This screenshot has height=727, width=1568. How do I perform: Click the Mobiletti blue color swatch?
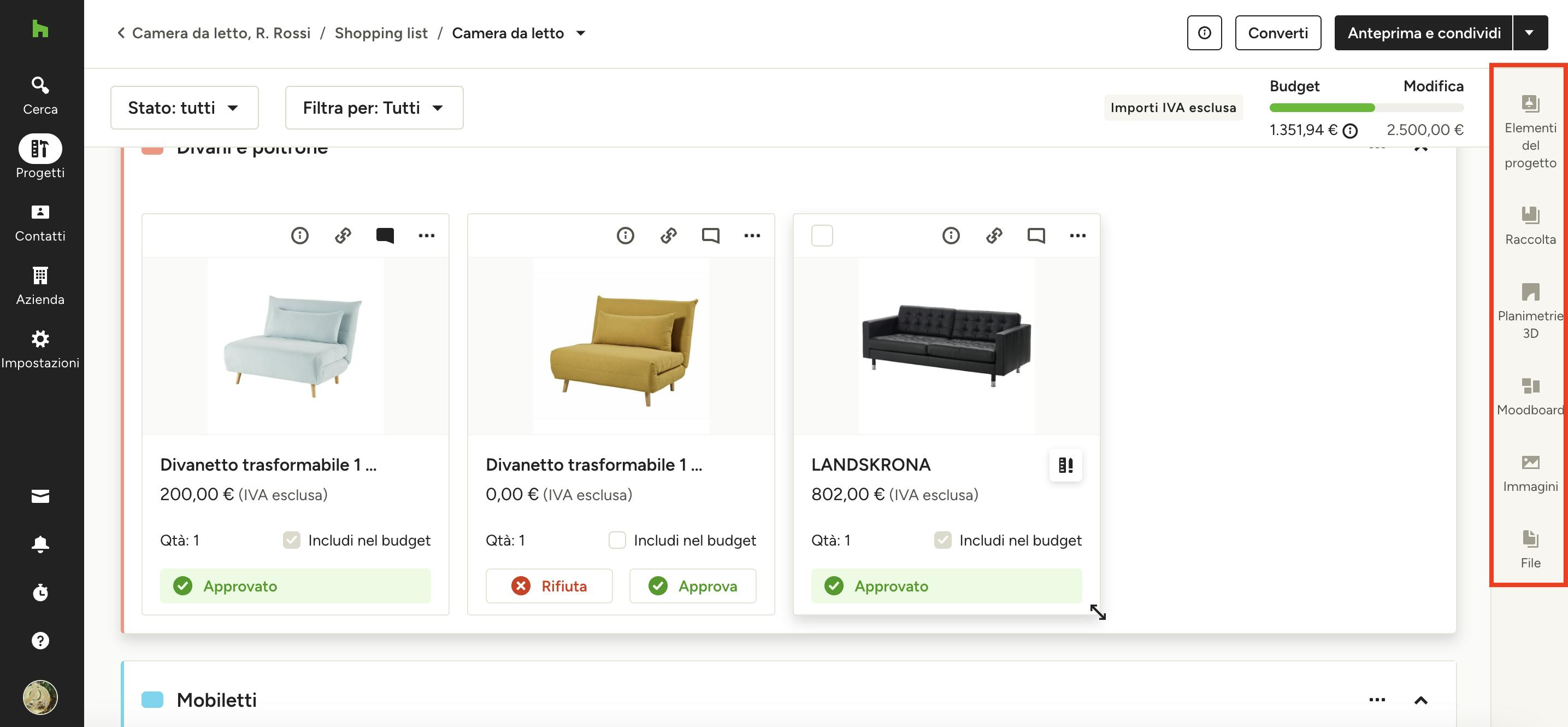click(x=152, y=700)
